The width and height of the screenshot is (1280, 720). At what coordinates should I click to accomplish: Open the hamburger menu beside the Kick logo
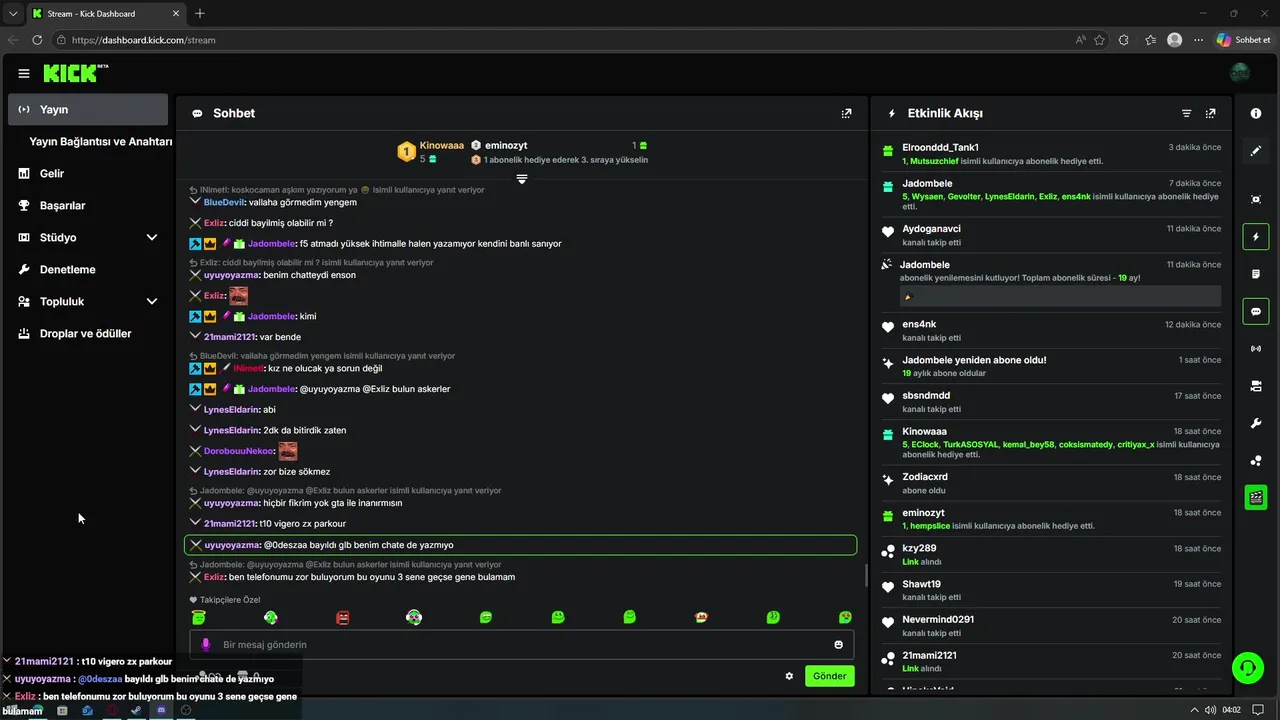click(x=24, y=73)
